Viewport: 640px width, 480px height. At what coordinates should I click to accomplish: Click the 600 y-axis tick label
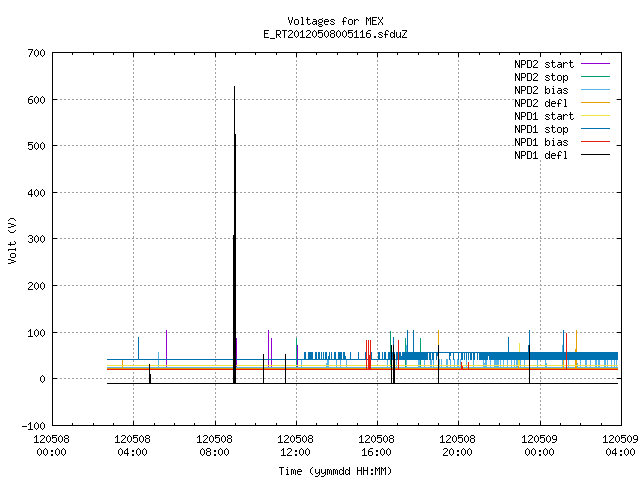click(36, 100)
